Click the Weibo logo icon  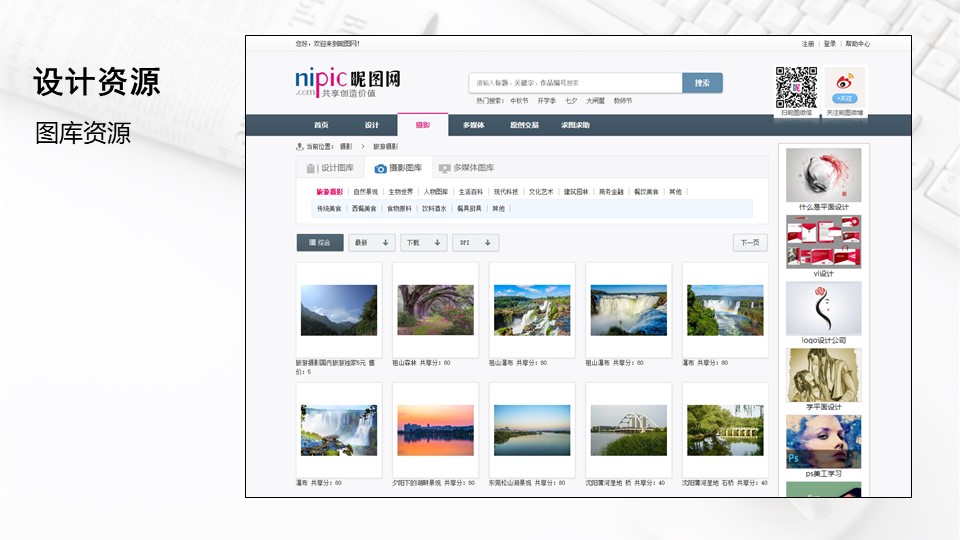point(845,81)
